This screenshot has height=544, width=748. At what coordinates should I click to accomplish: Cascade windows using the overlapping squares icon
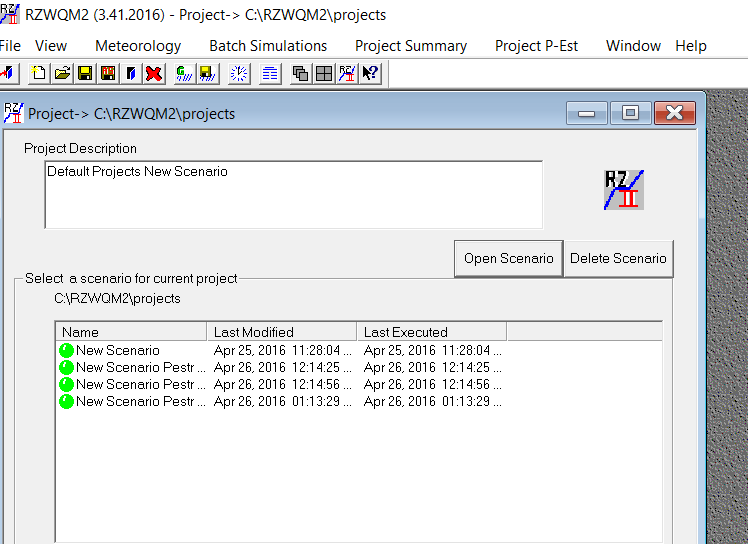pyautogui.click(x=301, y=73)
